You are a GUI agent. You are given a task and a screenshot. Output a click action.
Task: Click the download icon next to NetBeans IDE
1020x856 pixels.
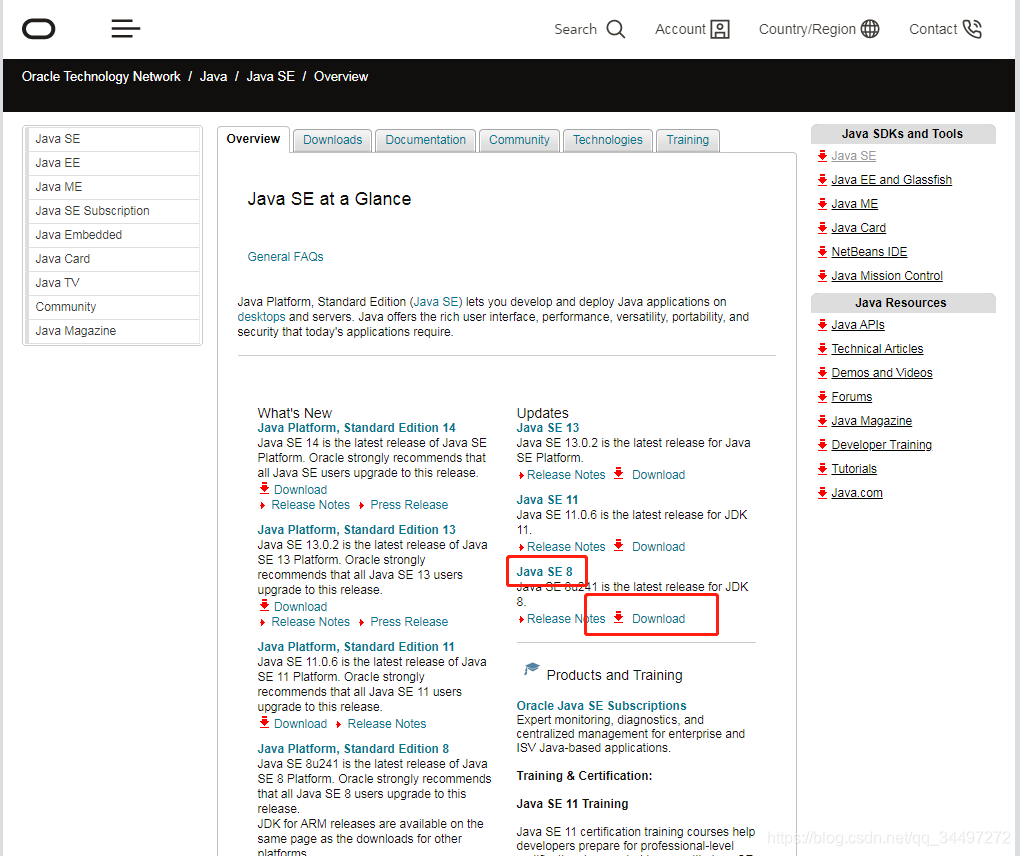click(x=822, y=251)
